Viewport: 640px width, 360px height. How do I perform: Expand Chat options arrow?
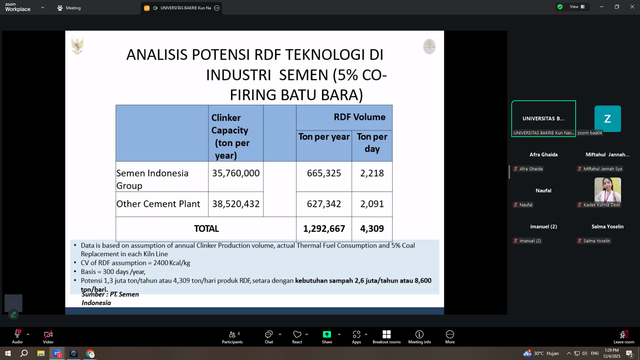280,334
